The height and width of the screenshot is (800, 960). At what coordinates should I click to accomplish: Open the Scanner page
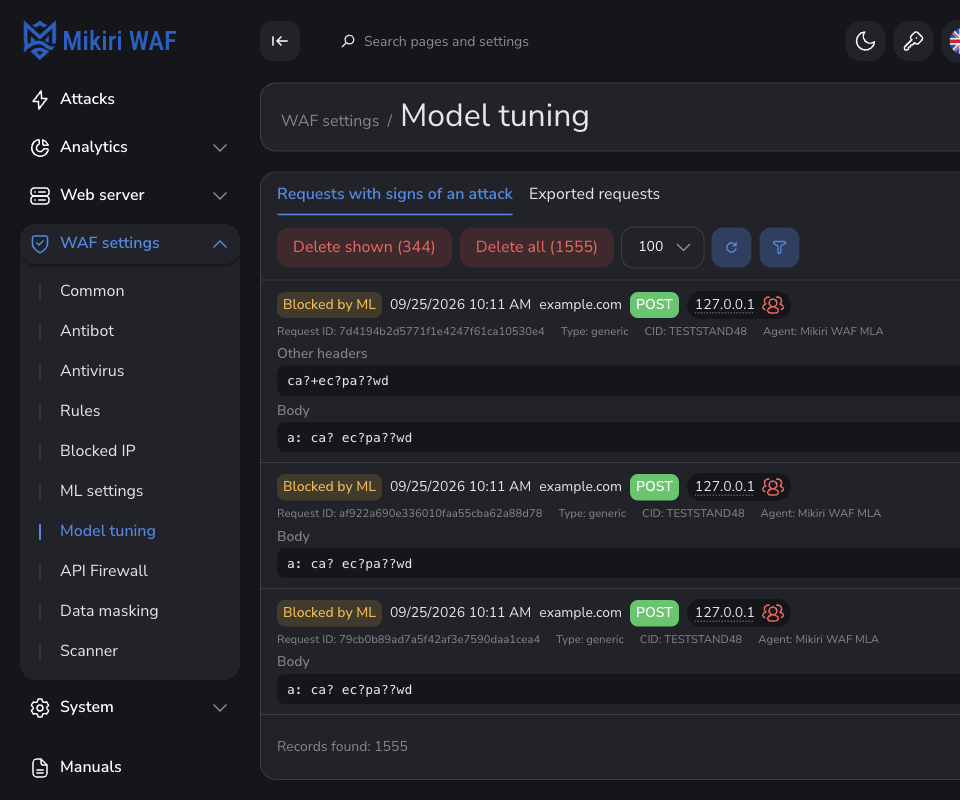click(x=89, y=651)
